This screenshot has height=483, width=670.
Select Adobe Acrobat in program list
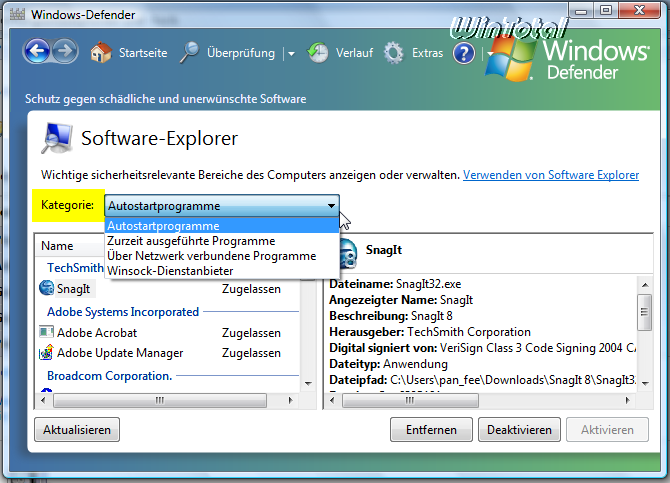tap(97, 333)
